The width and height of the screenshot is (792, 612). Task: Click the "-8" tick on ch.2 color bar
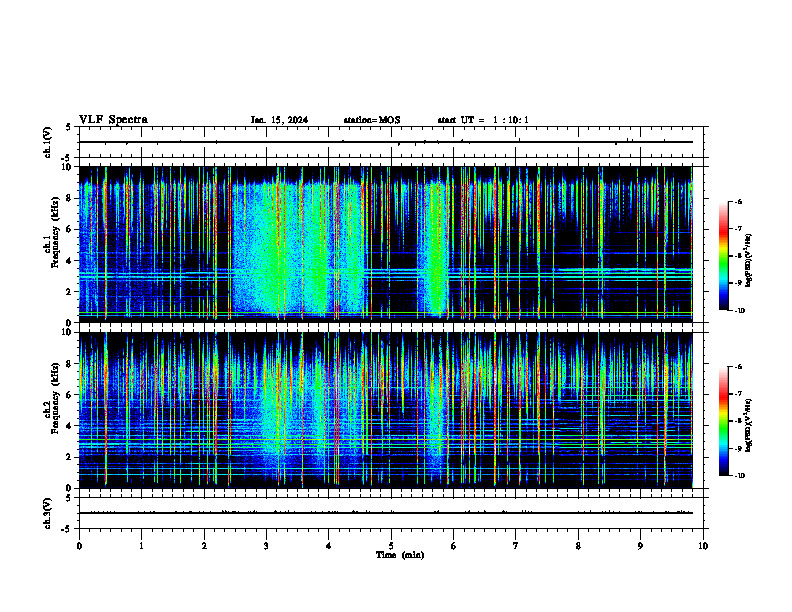(738, 421)
